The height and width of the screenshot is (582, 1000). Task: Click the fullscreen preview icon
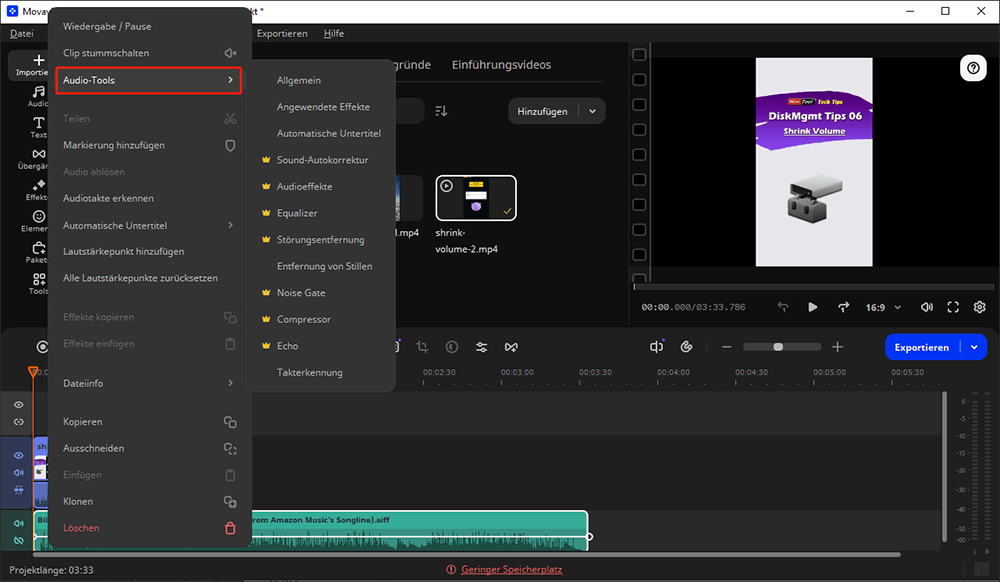tap(953, 307)
